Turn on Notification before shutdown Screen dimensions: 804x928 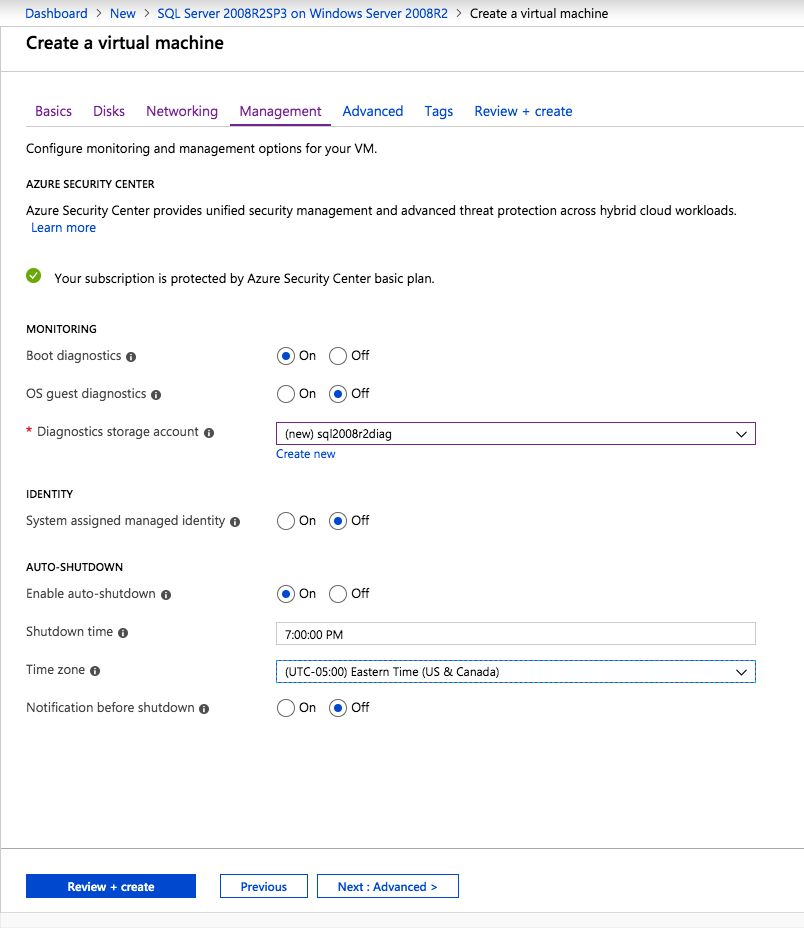coord(287,708)
